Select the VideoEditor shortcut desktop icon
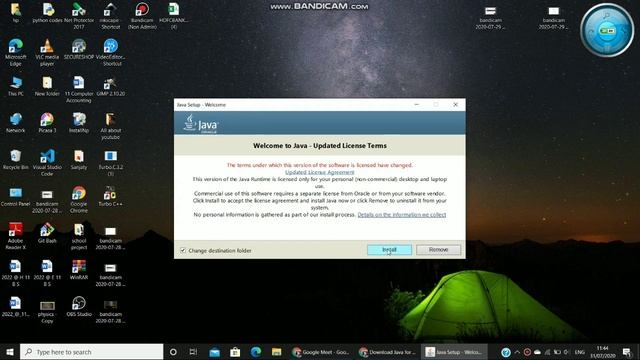This screenshot has height=360, width=640. point(110,53)
